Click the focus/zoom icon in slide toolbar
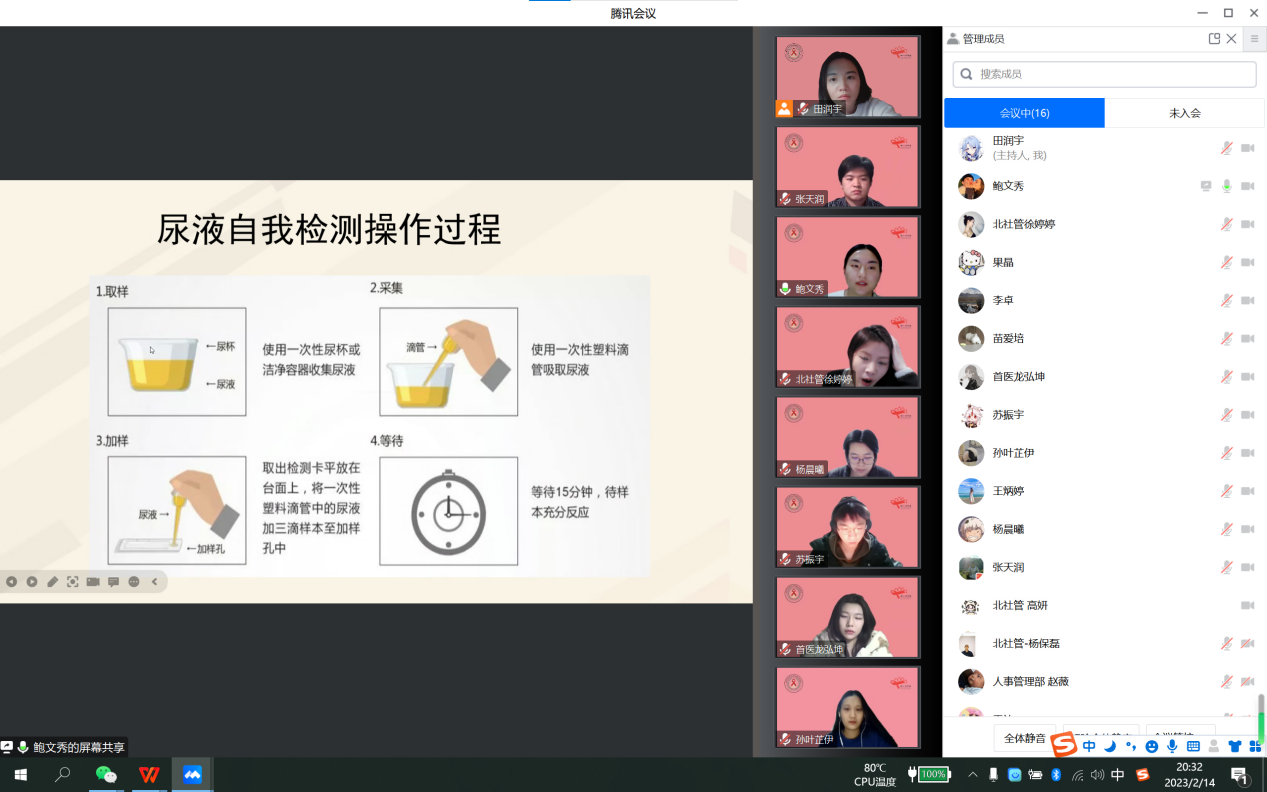Screen dimensions: 1267x792 point(73,582)
